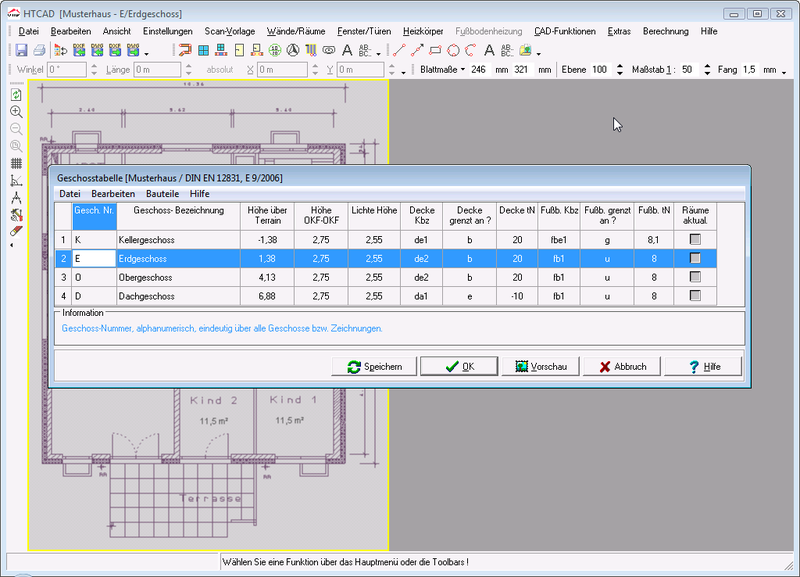
Task: Click the Winkel stepper arrows
Action: 94,69
